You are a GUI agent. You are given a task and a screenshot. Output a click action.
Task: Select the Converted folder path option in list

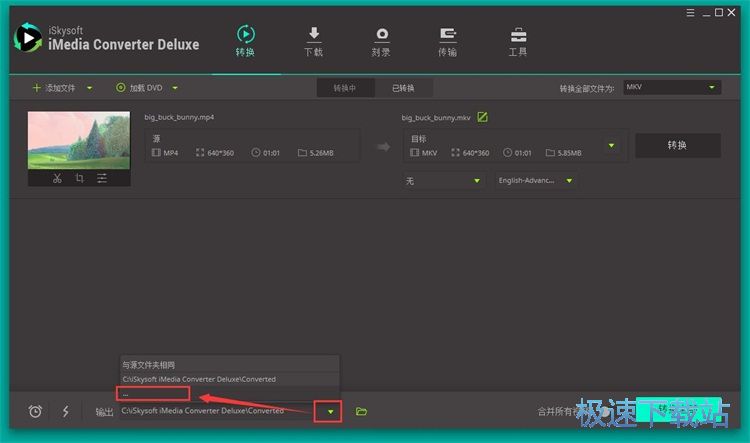(x=230, y=379)
